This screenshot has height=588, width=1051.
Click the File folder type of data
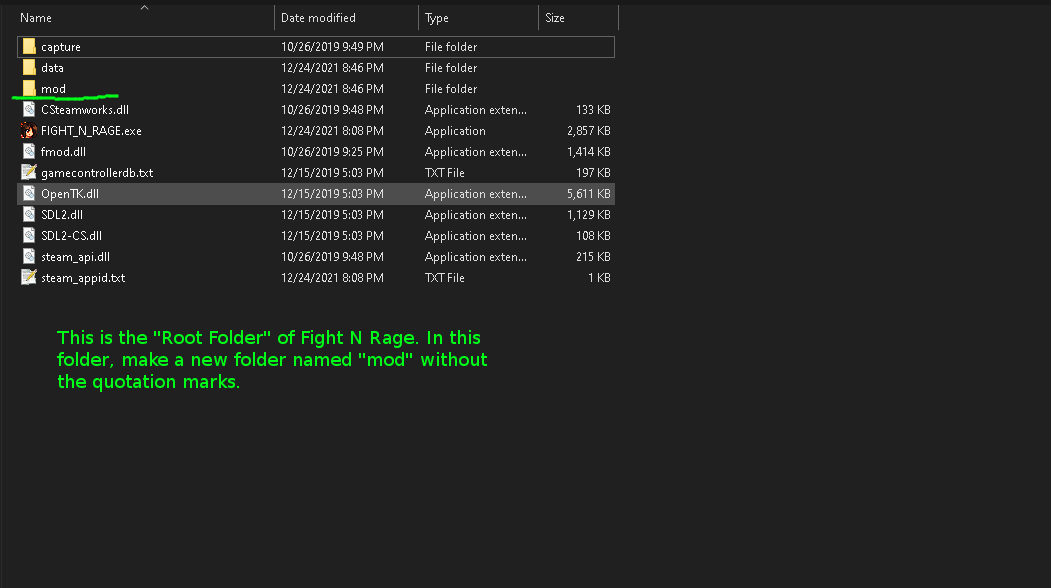pyautogui.click(x=451, y=68)
